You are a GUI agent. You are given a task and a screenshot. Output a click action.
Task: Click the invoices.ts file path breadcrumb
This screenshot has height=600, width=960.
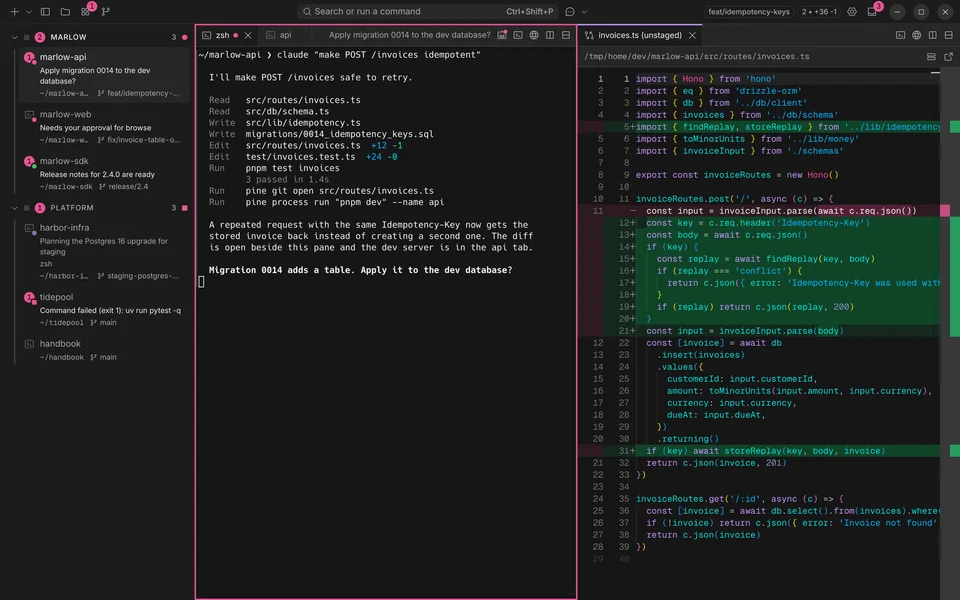[x=697, y=57]
